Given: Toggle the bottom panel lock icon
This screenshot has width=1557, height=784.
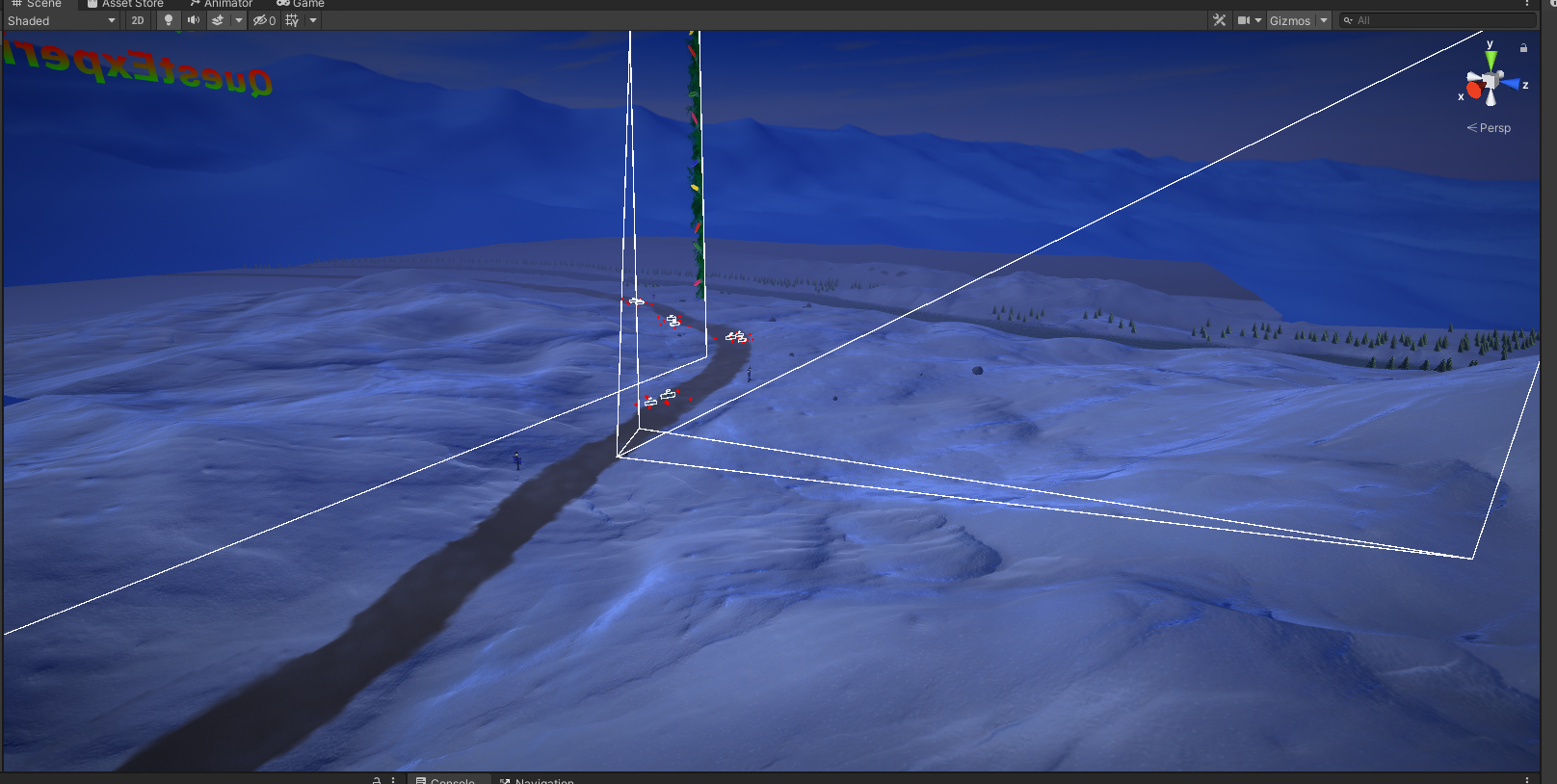Looking at the screenshot, I should 377,779.
